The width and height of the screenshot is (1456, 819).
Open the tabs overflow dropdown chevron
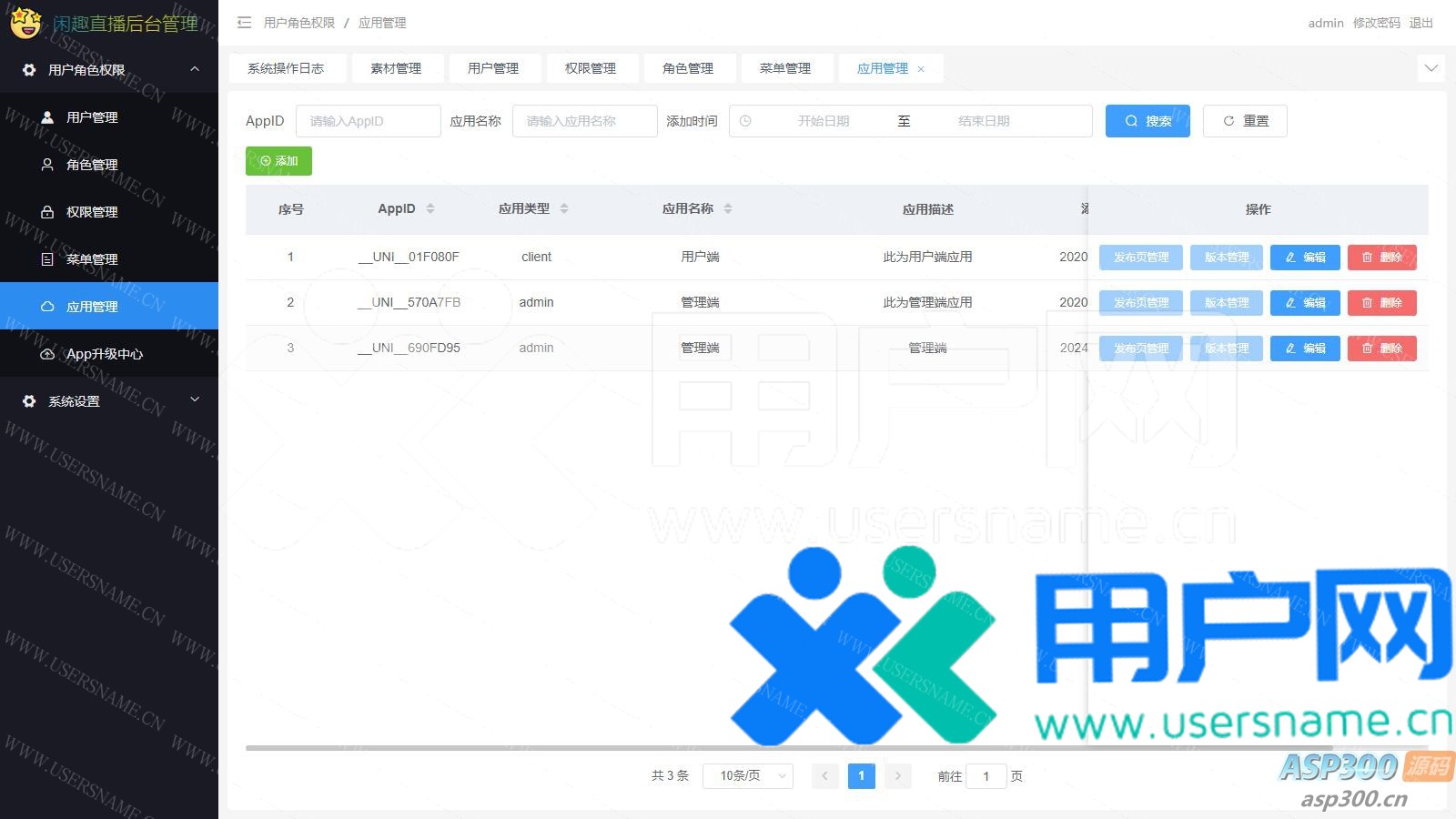tap(1431, 68)
